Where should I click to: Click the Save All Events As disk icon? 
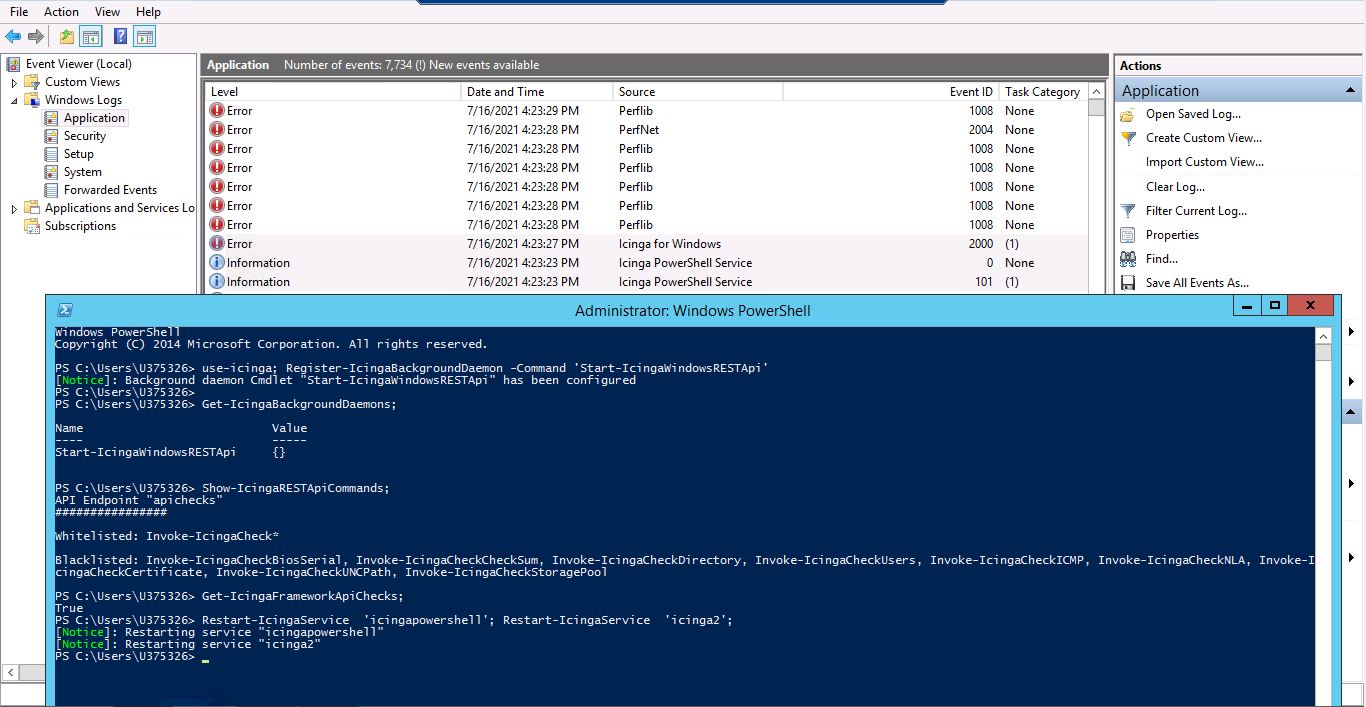[1126, 282]
